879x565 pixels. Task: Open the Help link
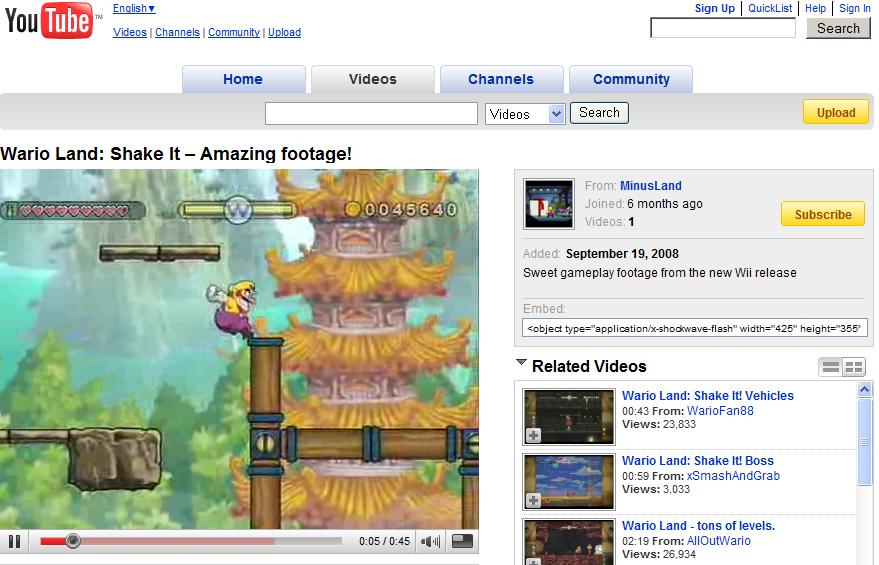pyautogui.click(x=815, y=8)
